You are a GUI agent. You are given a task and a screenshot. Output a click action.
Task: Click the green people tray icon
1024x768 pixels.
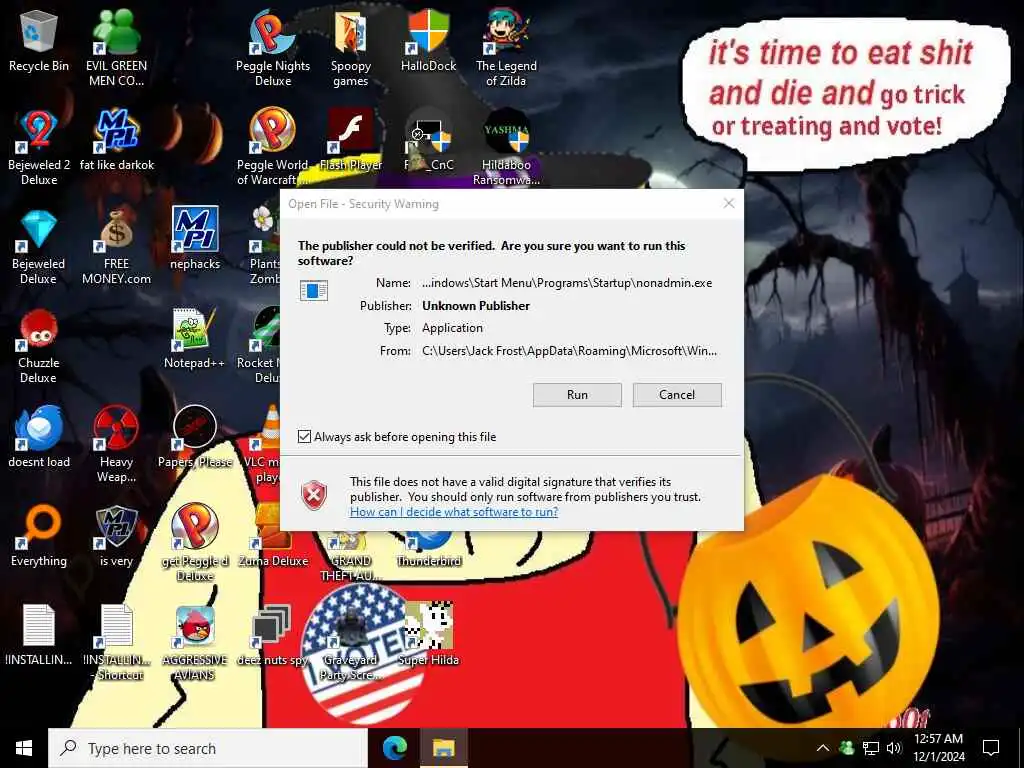(x=846, y=748)
